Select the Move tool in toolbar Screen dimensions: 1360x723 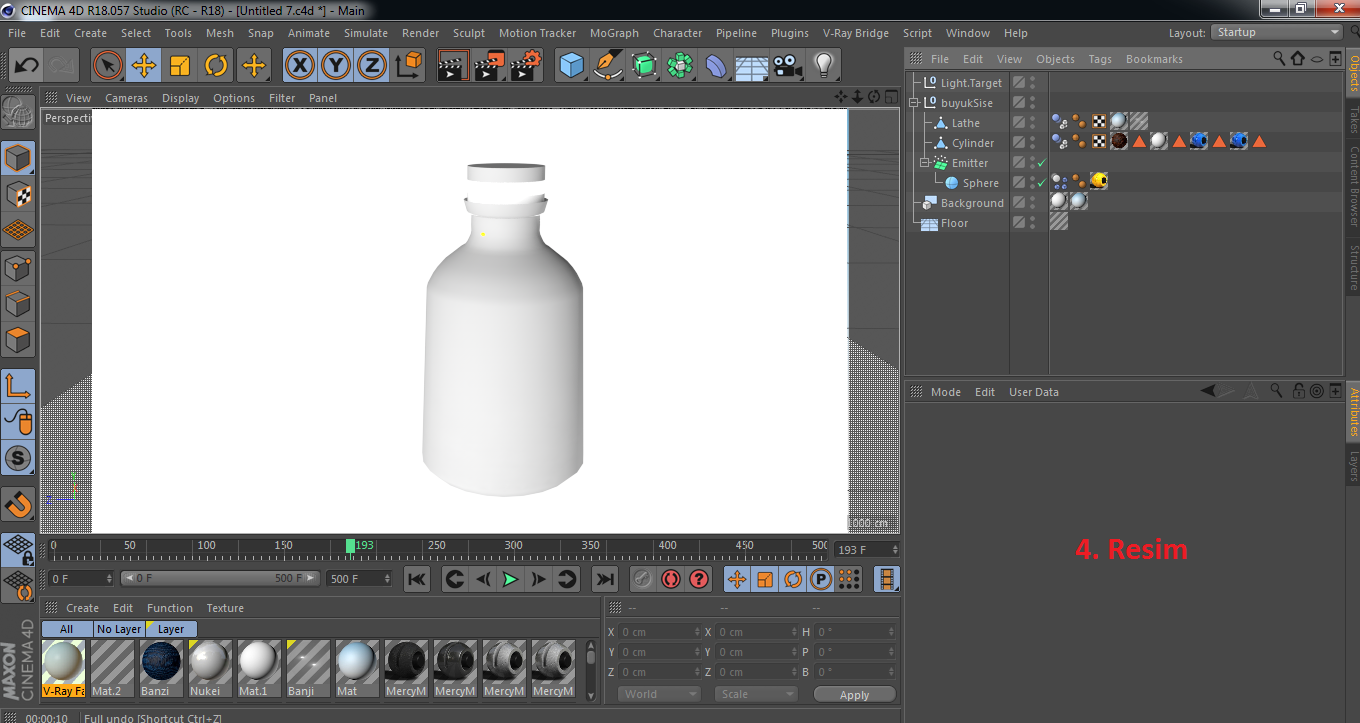pyautogui.click(x=144, y=66)
